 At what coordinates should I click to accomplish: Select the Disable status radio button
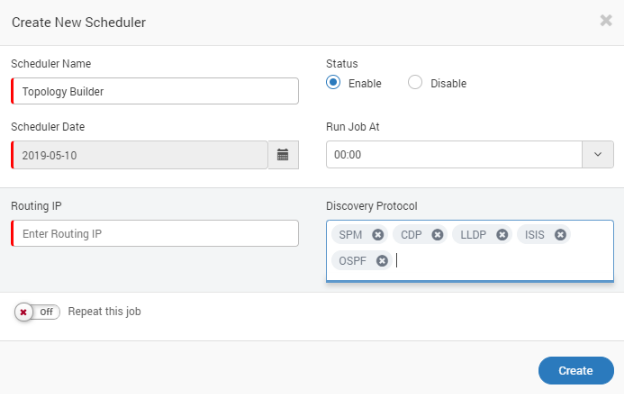(415, 82)
